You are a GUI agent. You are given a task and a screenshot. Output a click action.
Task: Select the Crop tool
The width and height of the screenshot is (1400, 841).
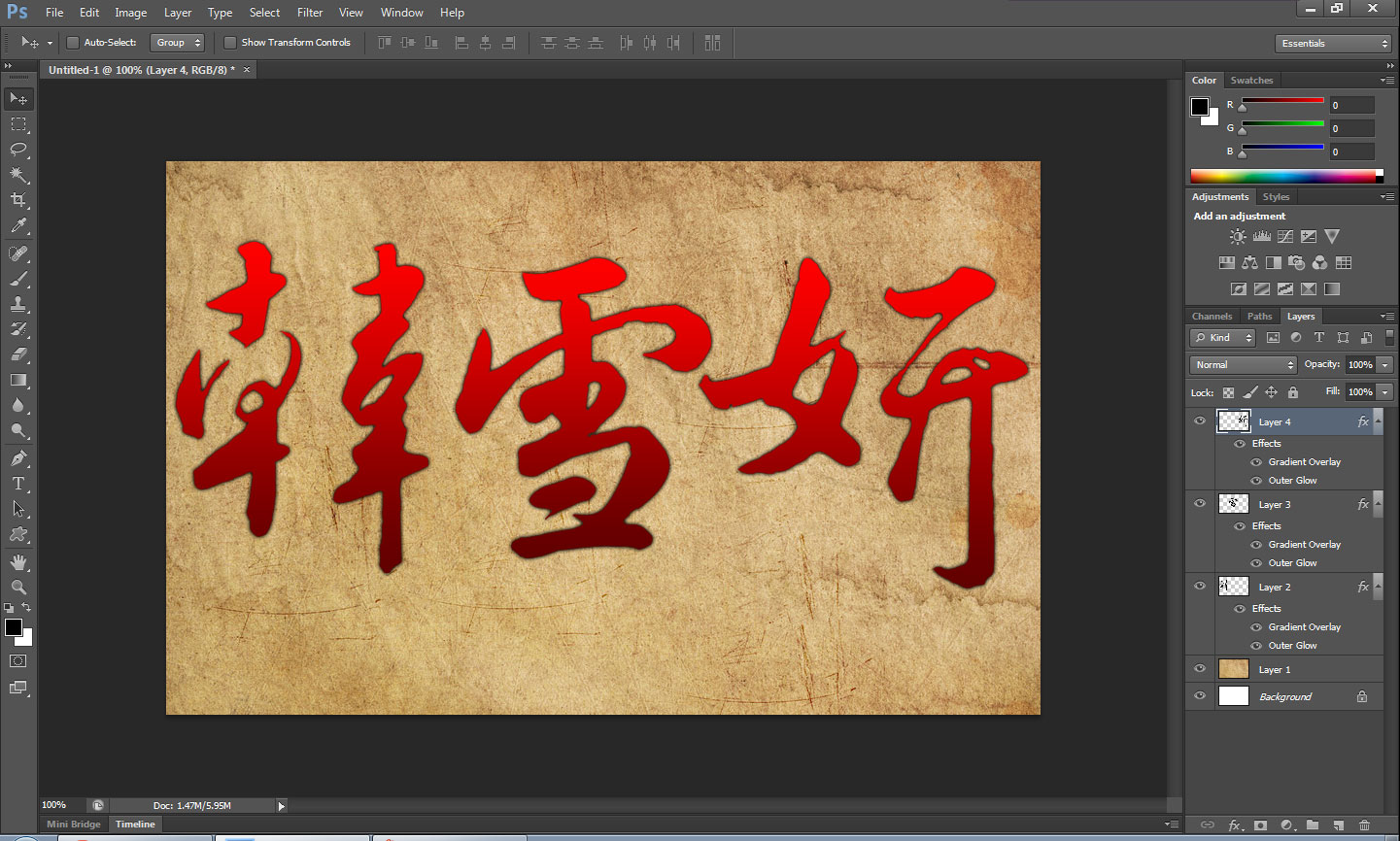pos(18,200)
